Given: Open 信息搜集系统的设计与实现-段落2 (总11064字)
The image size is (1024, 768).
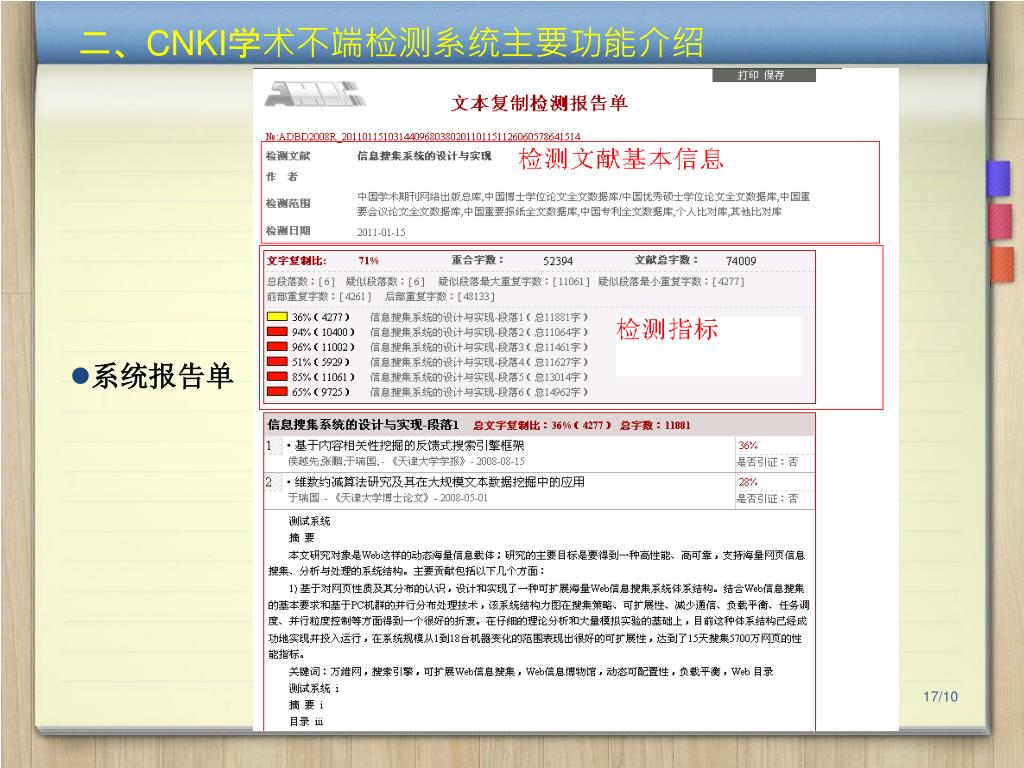Looking at the screenshot, I should pyautogui.click(x=479, y=332).
